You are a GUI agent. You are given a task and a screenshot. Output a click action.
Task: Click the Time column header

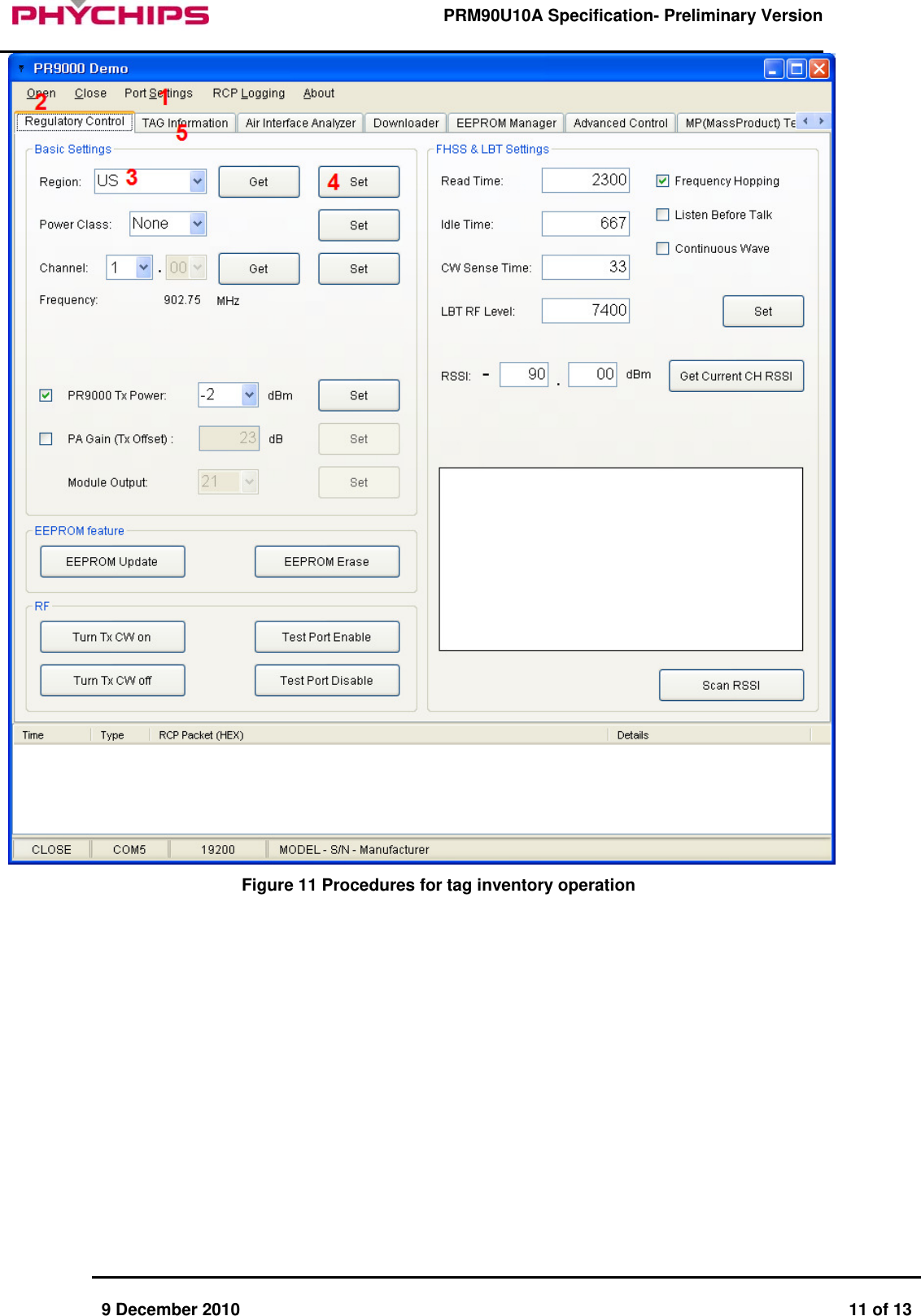click(51, 735)
